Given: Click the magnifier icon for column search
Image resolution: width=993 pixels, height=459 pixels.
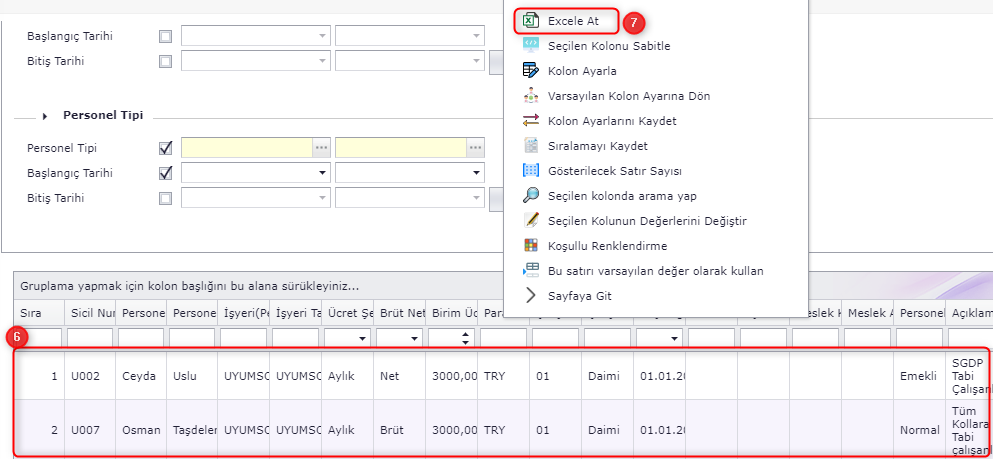Looking at the screenshot, I should pos(530,196).
